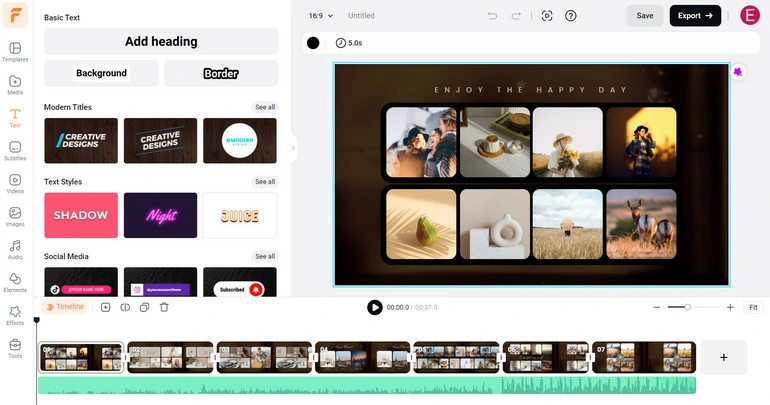The width and height of the screenshot is (770, 405).
Task: Choose the SHADOW text style
Action: pos(81,215)
